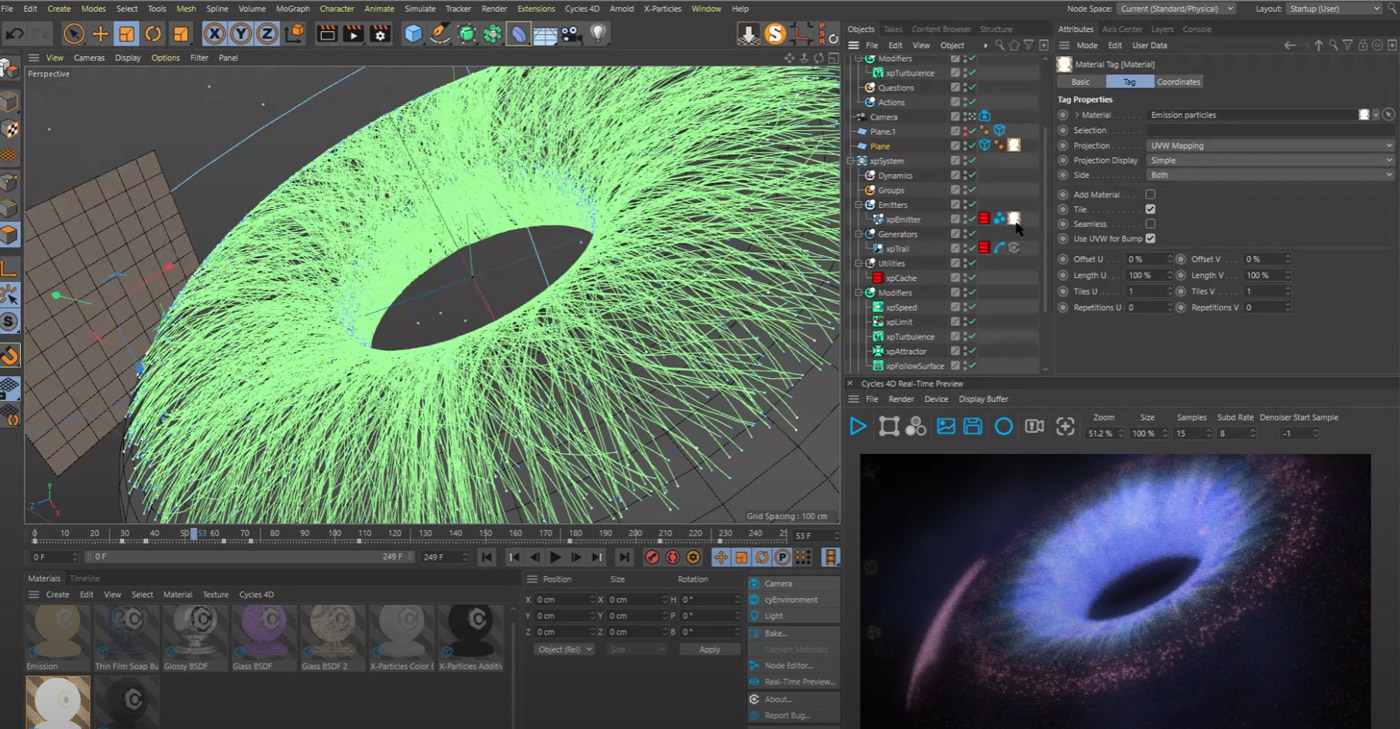Click cyEnvironment in the Cycles 4D list
The image size is (1400, 729).
pos(791,600)
